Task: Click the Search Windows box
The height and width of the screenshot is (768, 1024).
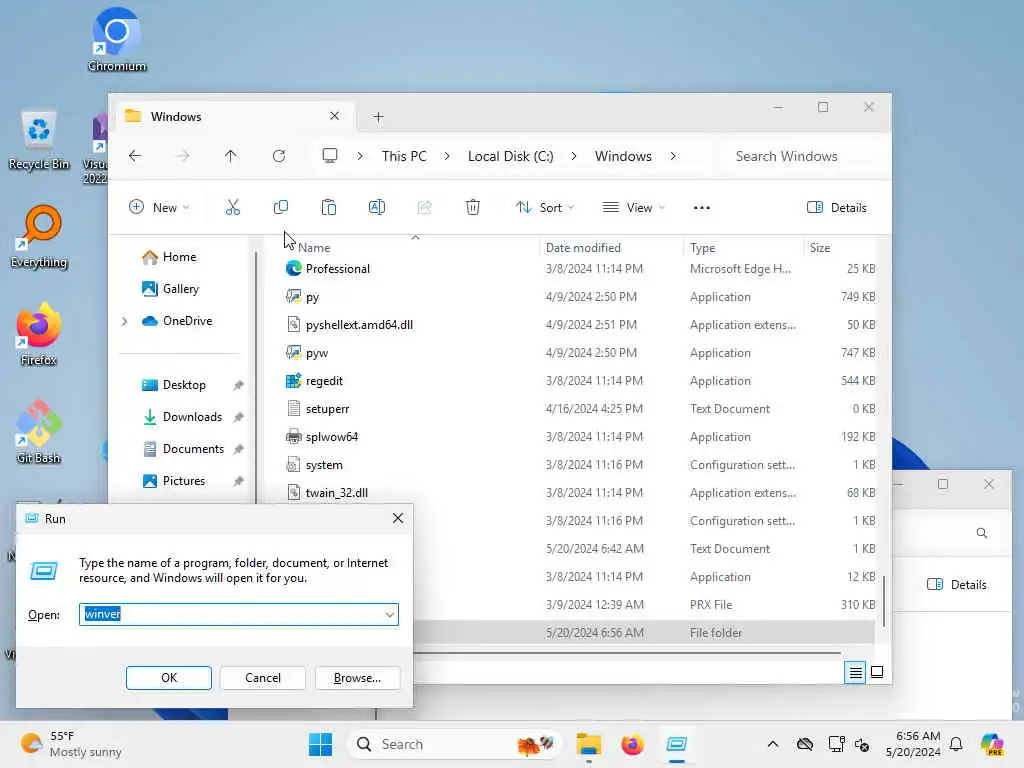Action: pos(803,156)
